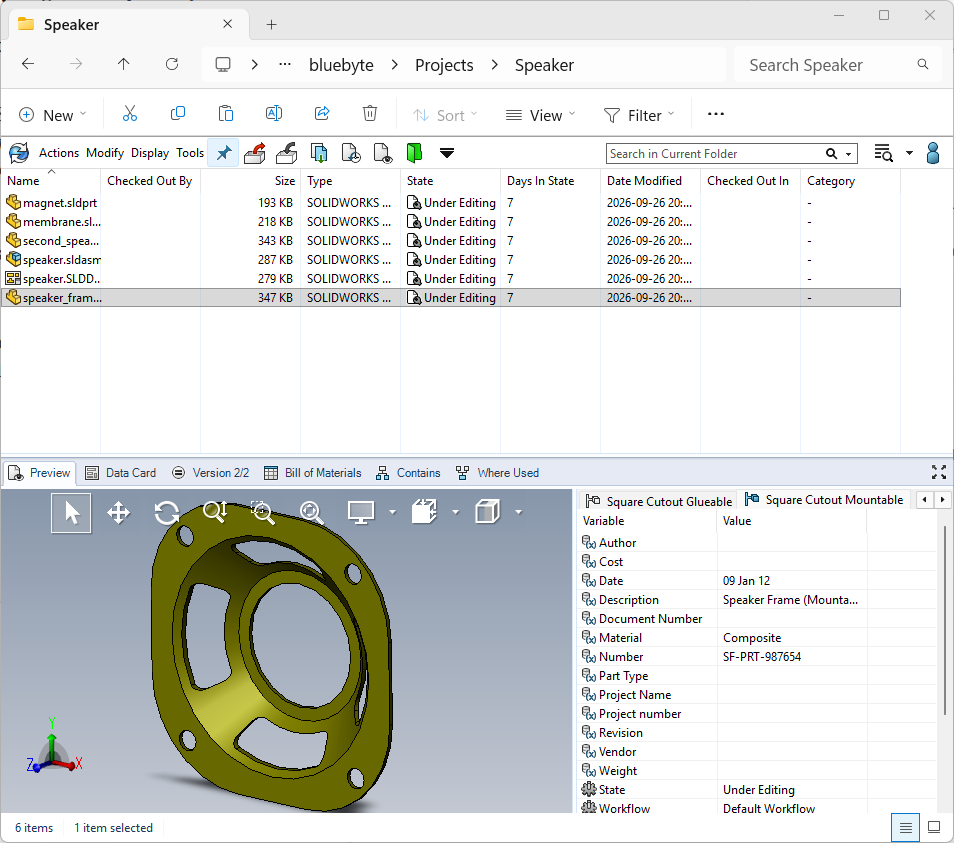Select Square Cutout Mountable configuration tab
This screenshot has height=843, width=954.
[824, 499]
